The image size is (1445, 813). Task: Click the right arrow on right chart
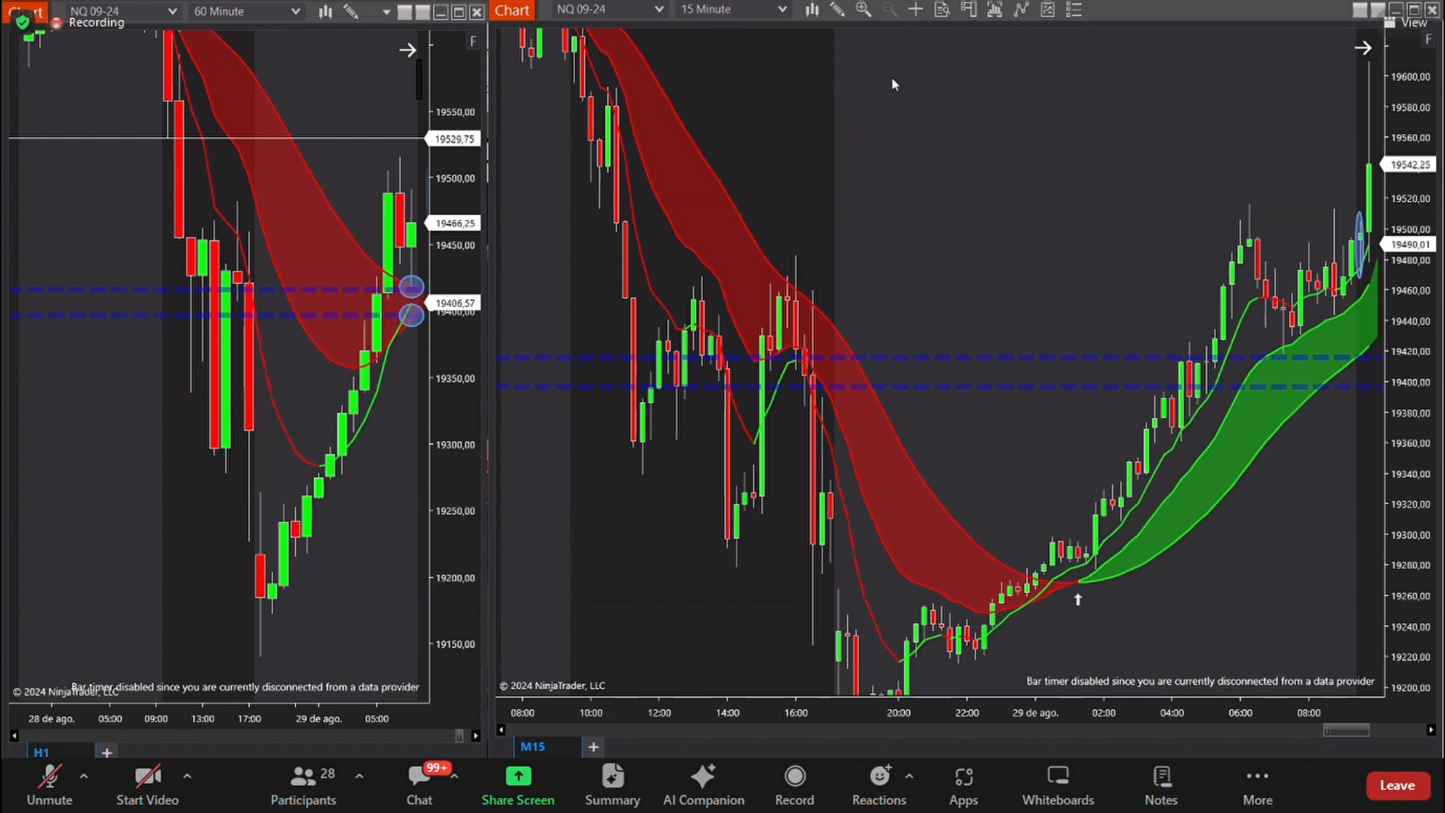(1363, 47)
